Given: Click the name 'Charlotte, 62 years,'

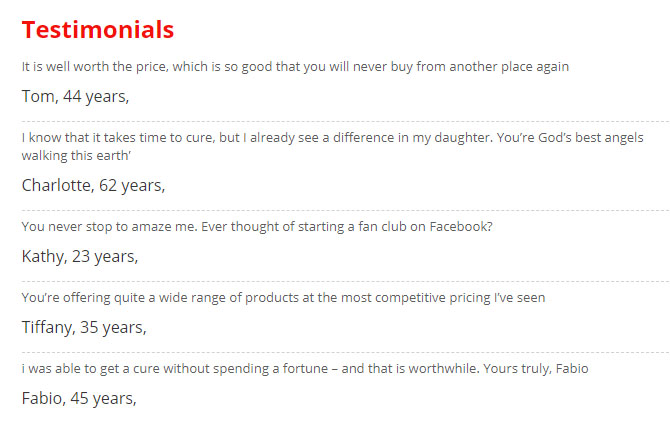Looking at the screenshot, I should [x=93, y=185].
